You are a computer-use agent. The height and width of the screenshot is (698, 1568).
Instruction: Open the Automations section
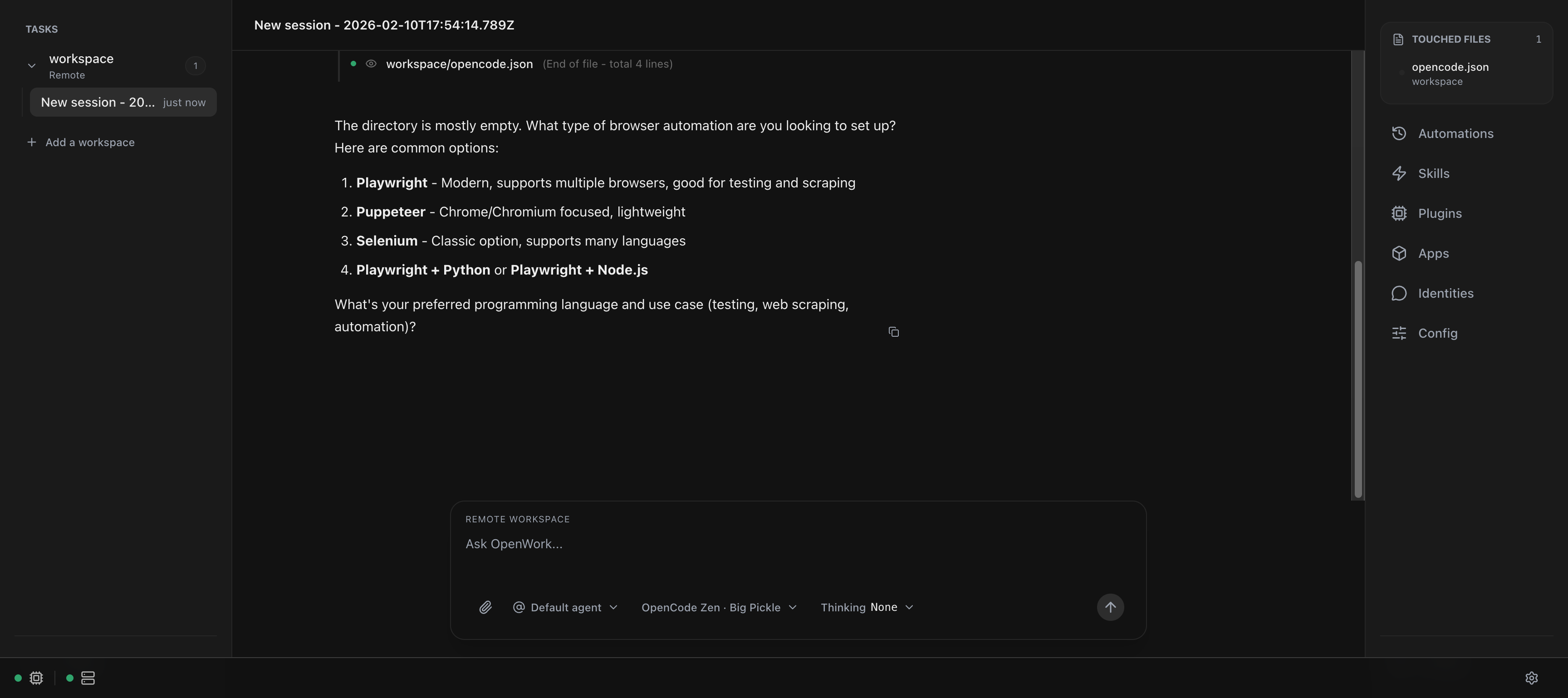coord(1455,133)
